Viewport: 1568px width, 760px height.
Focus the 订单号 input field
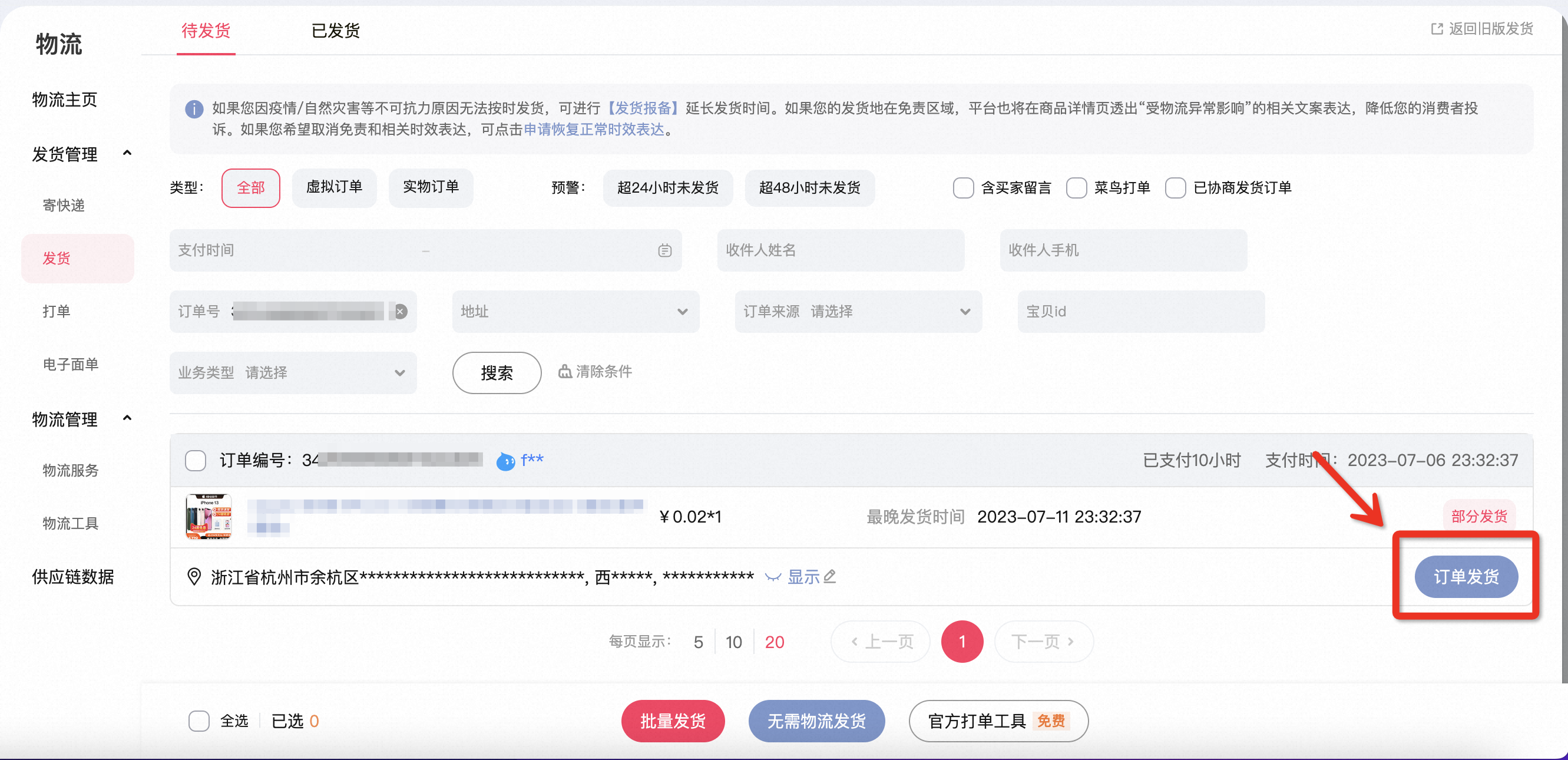click(x=293, y=312)
